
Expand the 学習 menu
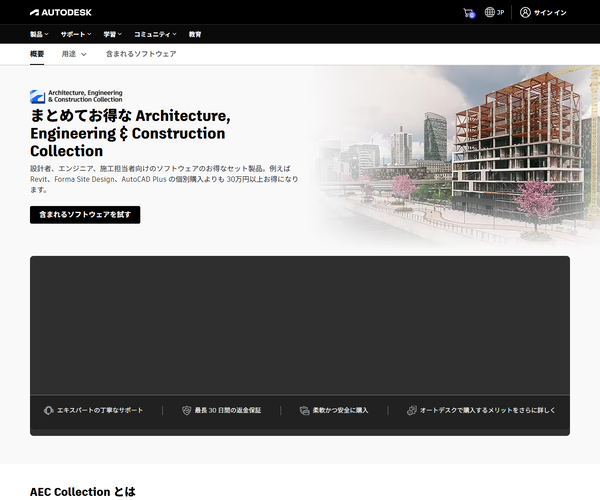tap(112, 34)
